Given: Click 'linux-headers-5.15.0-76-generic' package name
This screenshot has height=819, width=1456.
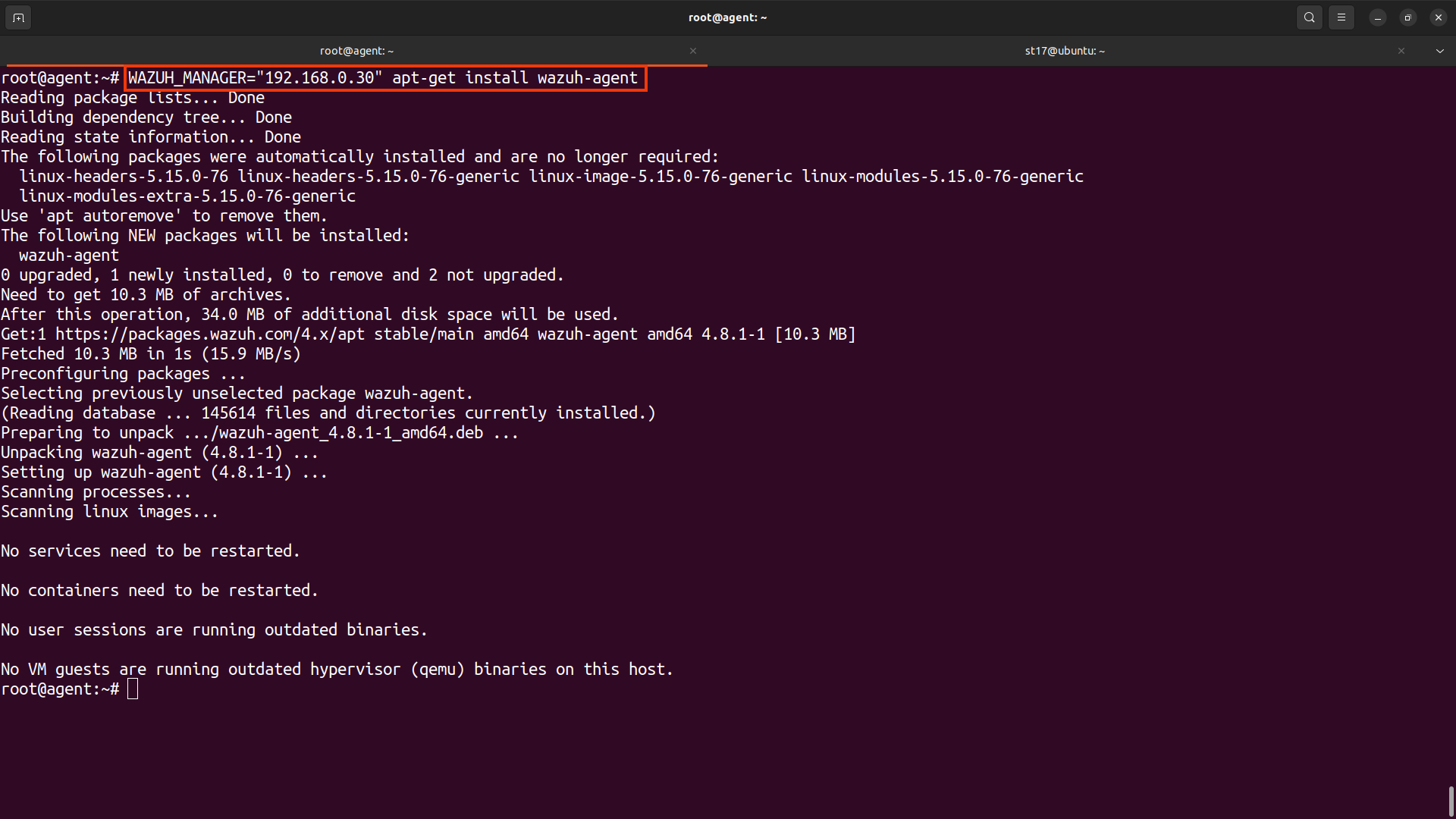Looking at the screenshot, I should (x=378, y=177).
